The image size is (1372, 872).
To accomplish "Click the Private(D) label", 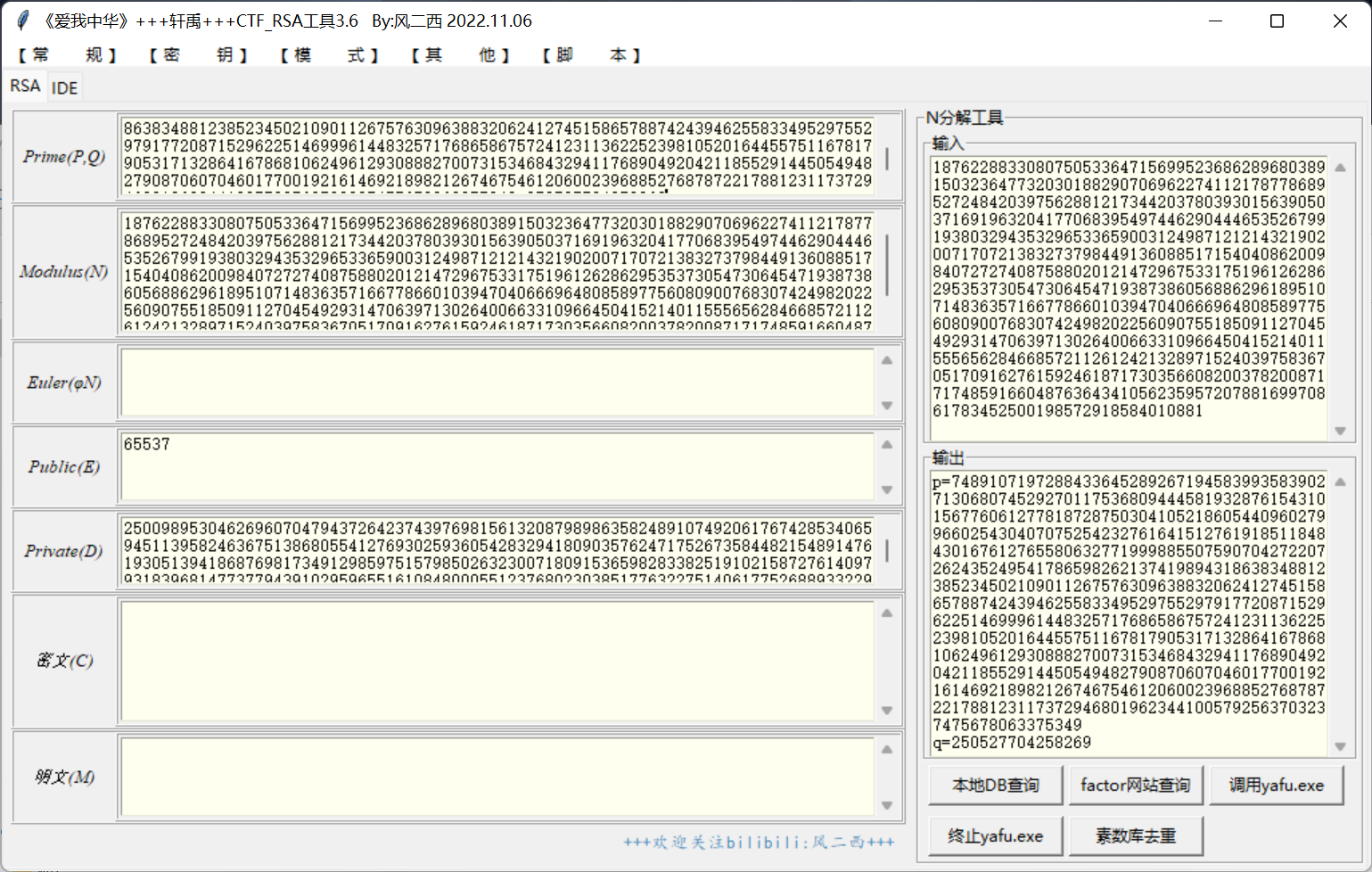I will coord(64,551).
